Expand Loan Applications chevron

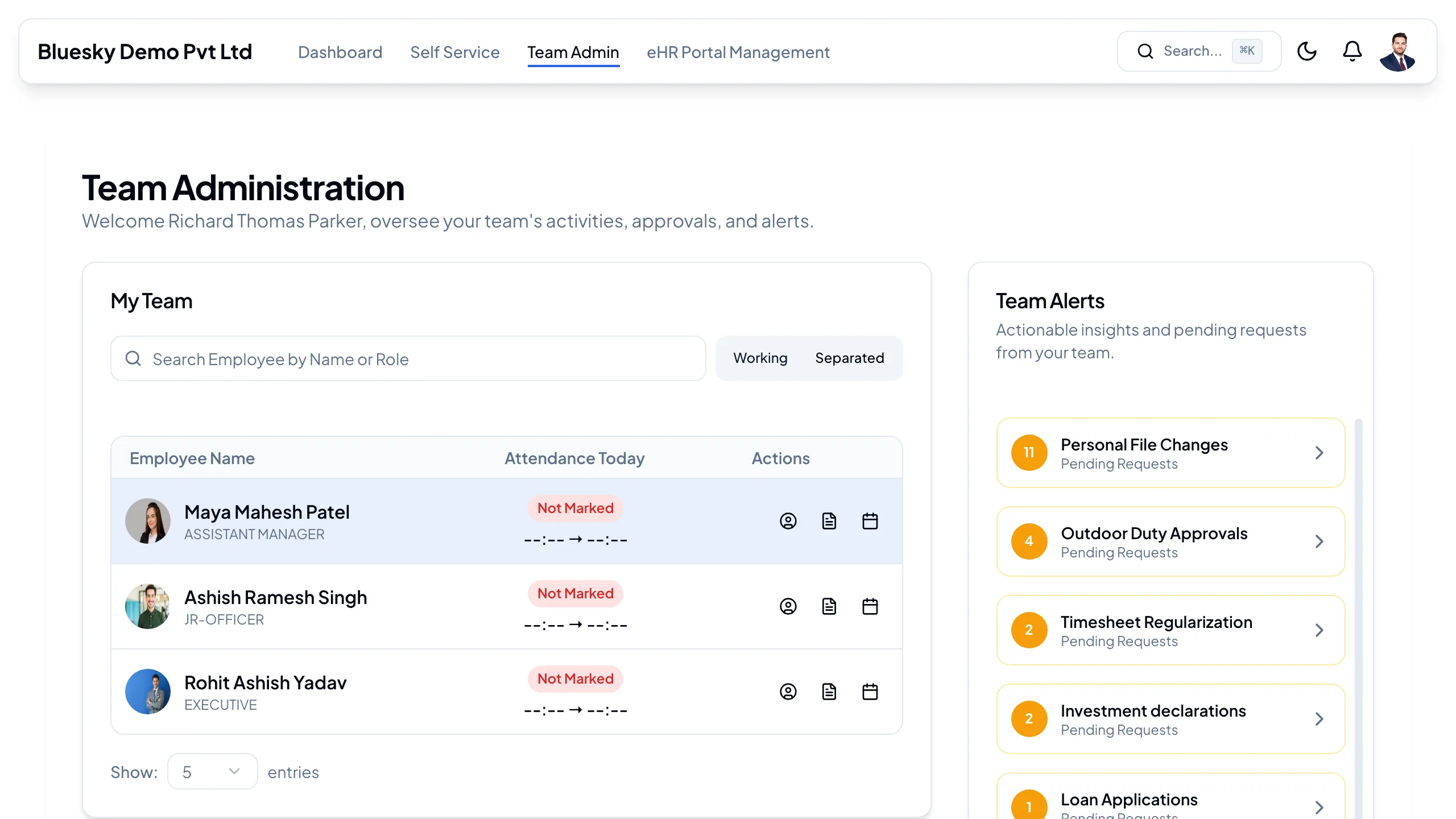[x=1319, y=807]
